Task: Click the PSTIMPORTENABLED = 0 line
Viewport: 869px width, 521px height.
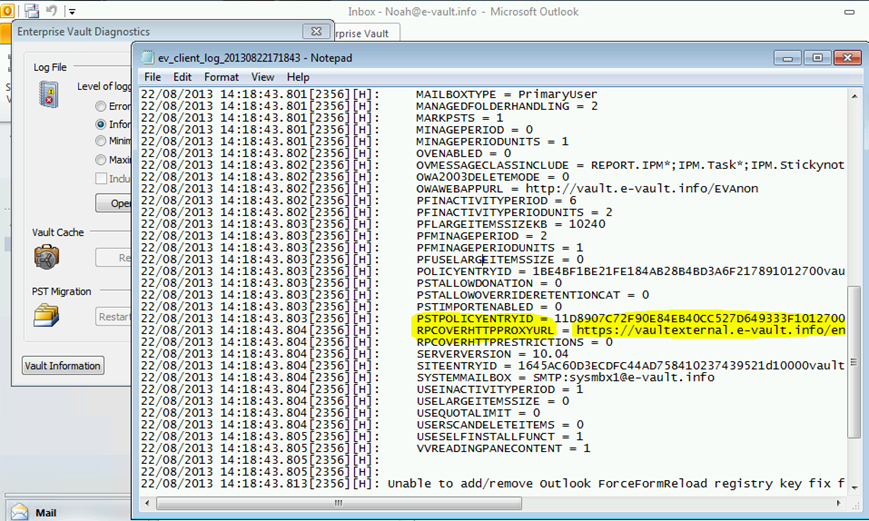Action: (489, 307)
